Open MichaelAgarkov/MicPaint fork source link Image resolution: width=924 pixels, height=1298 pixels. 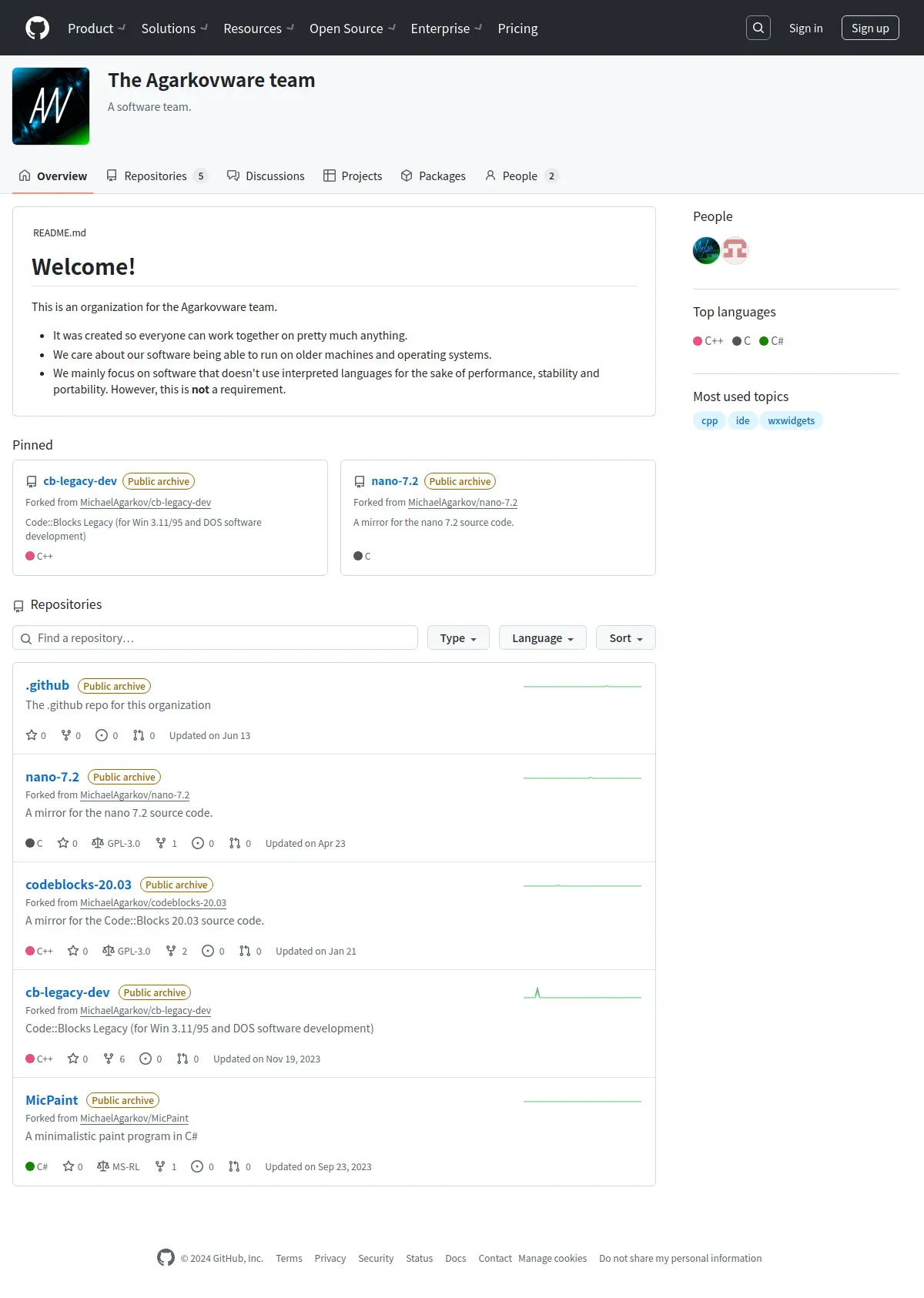coord(134,1118)
